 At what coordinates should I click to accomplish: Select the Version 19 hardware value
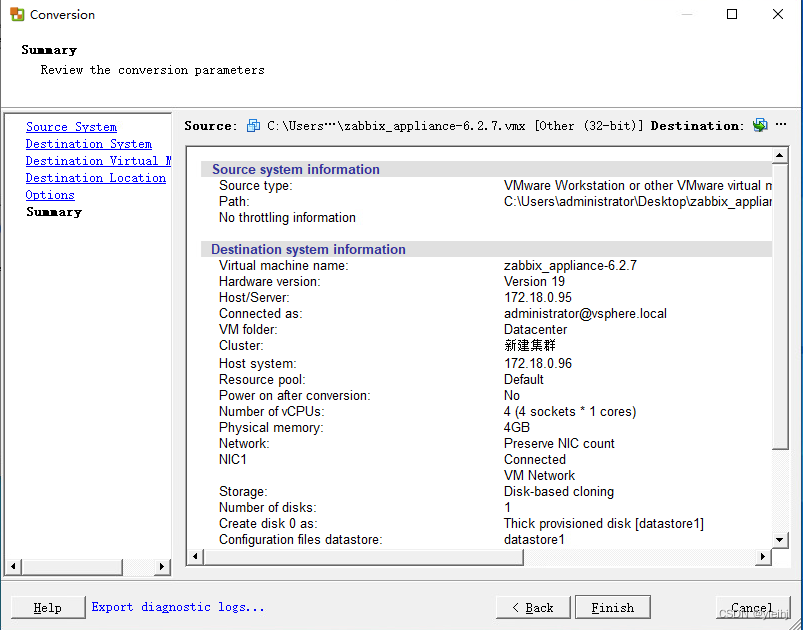coord(534,281)
